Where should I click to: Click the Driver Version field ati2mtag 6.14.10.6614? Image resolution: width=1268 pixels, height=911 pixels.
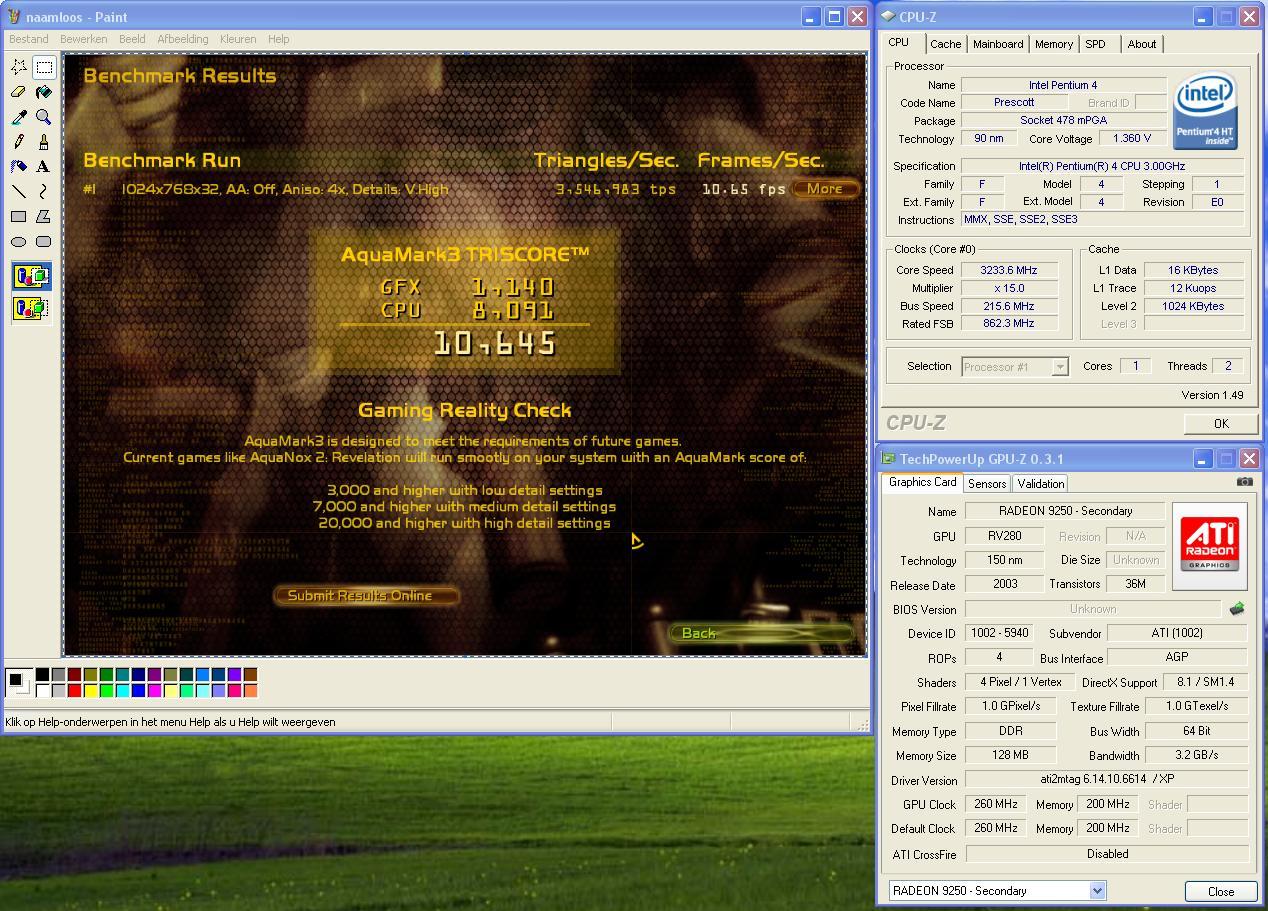pyautogui.click(x=1107, y=779)
